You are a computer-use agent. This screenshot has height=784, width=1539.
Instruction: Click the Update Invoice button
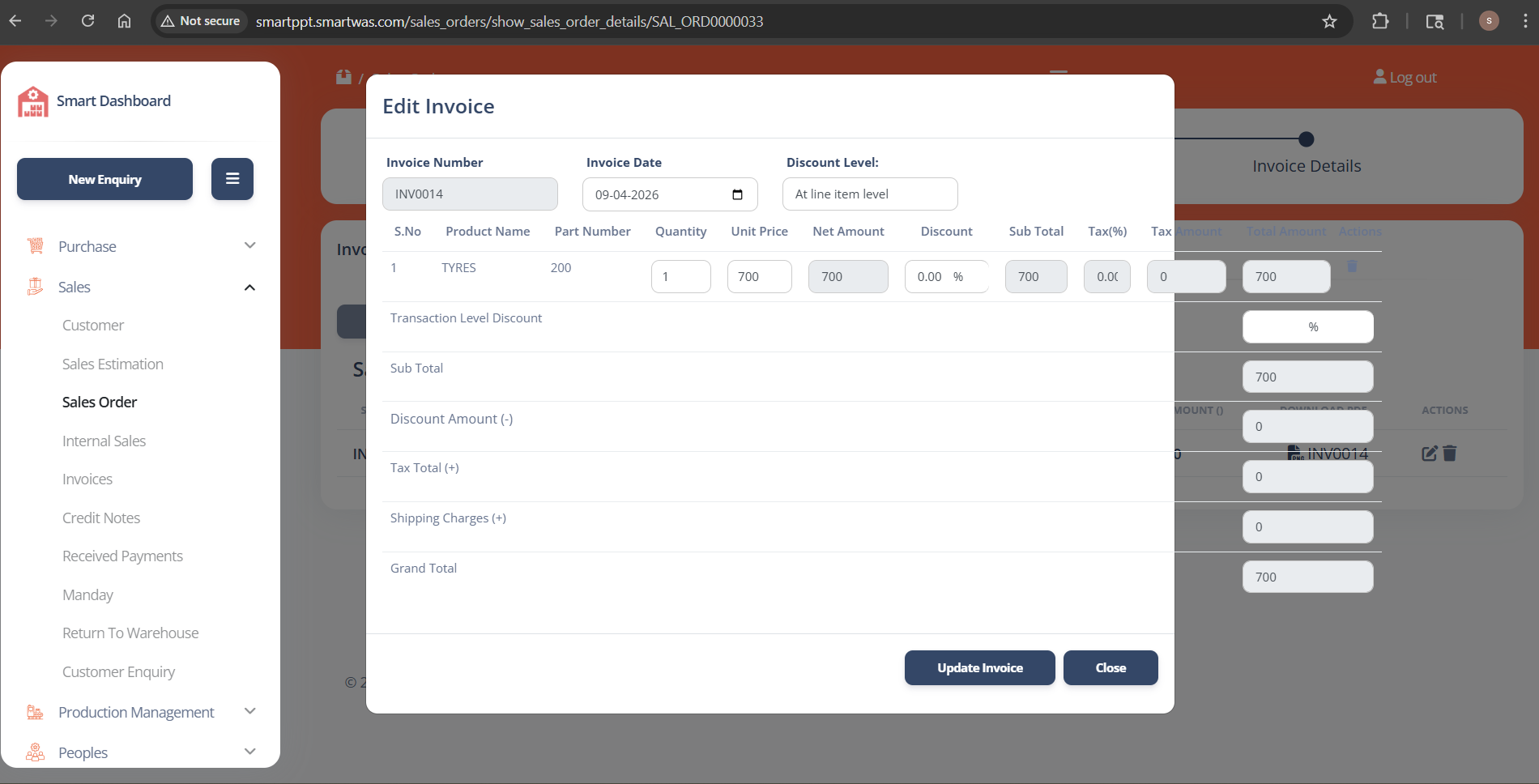[x=980, y=668]
